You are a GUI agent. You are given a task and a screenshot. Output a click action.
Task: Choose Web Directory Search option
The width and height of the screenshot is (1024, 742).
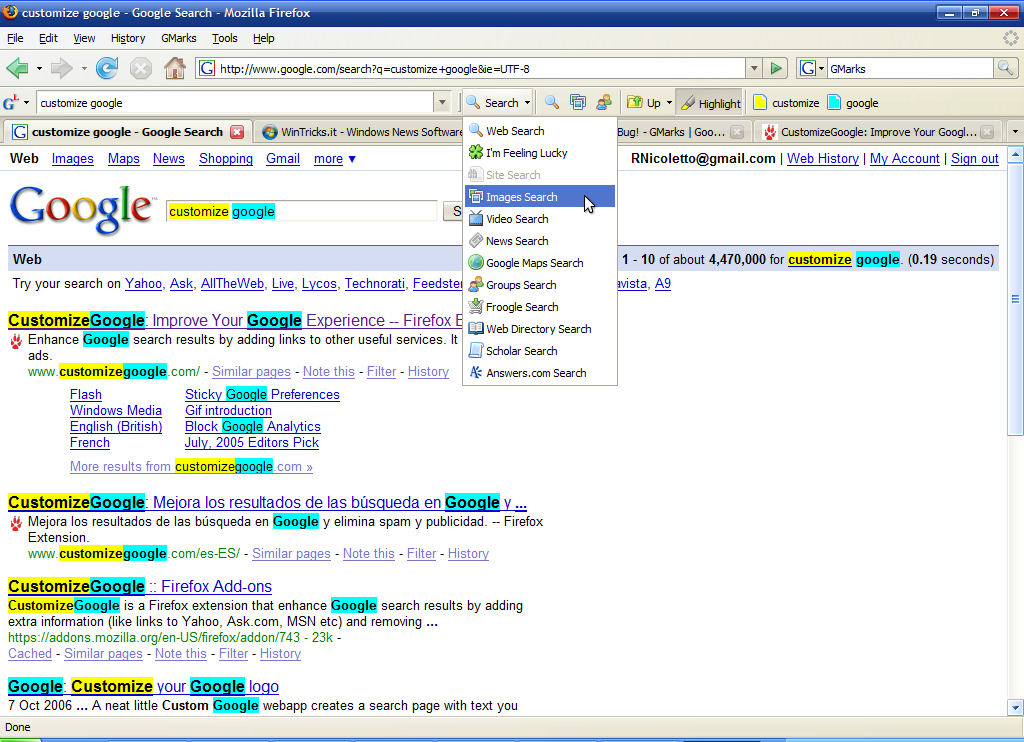coord(540,329)
